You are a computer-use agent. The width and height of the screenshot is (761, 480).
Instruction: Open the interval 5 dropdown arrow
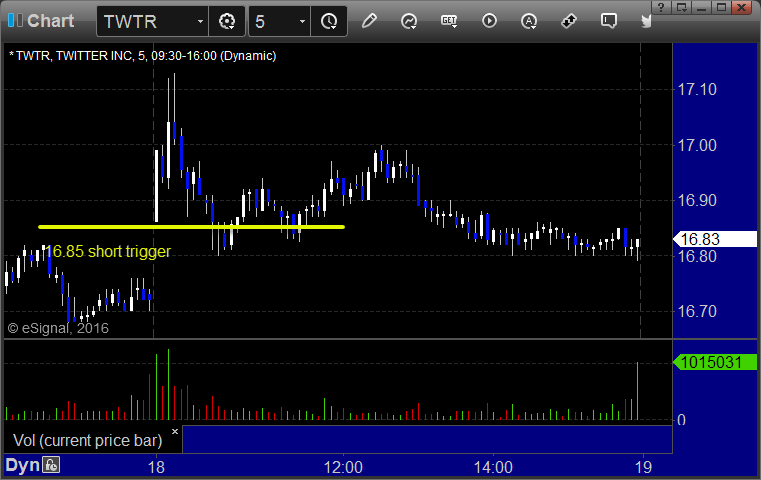(302, 22)
